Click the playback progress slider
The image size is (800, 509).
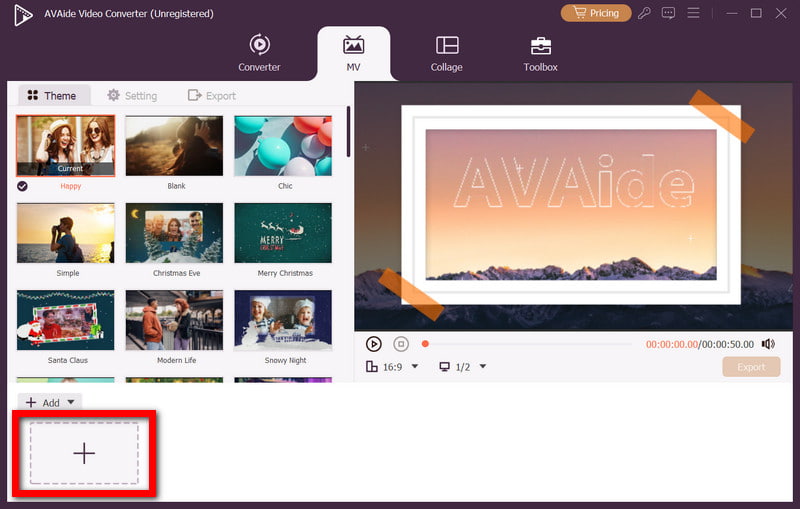click(528, 344)
